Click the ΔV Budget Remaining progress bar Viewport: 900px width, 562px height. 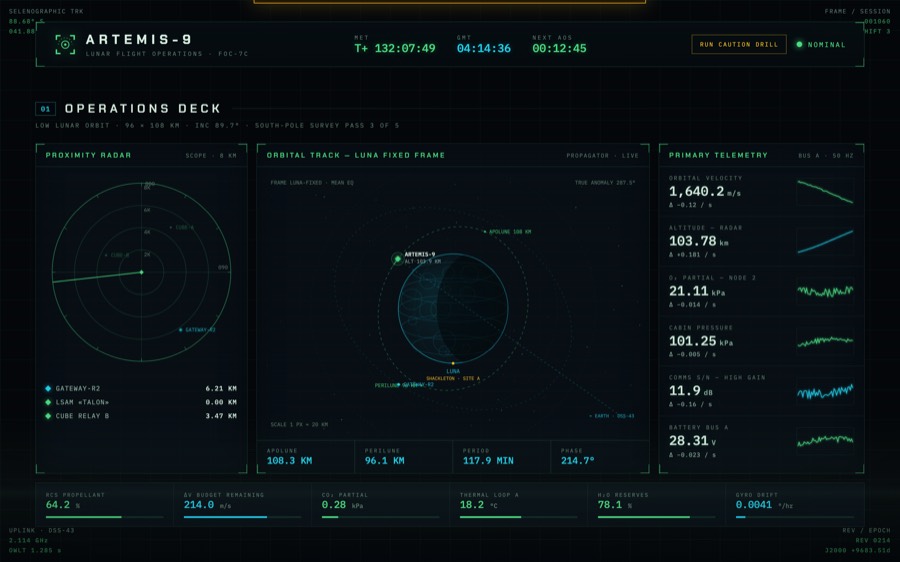click(242, 517)
